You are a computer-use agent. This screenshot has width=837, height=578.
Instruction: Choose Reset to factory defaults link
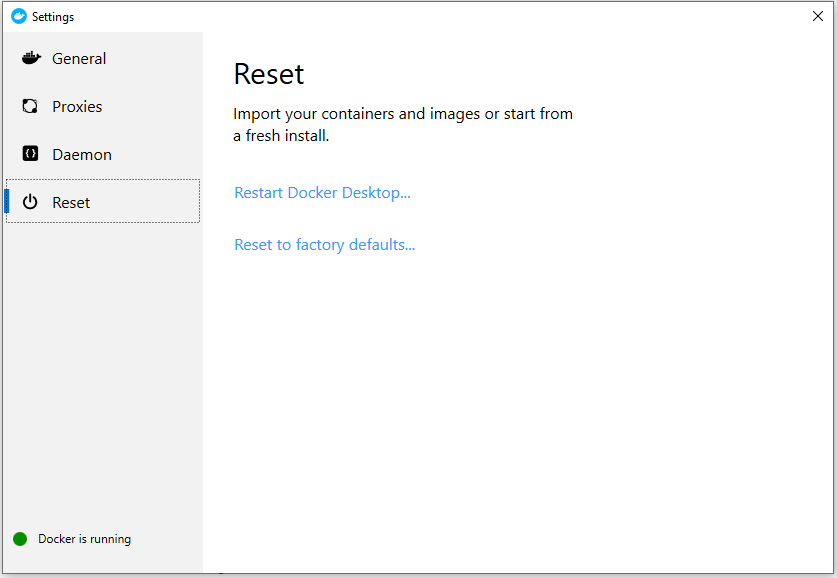(x=324, y=245)
